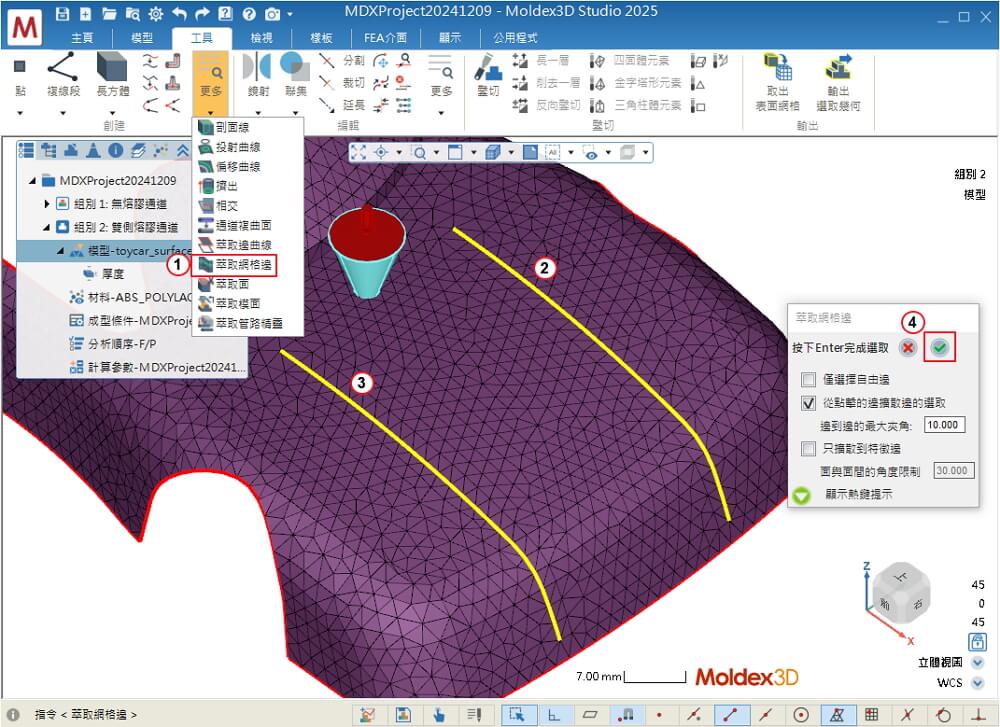Click the fit-to-window icon in the view toolbar
This screenshot has width=1000, height=727.
coord(358,152)
